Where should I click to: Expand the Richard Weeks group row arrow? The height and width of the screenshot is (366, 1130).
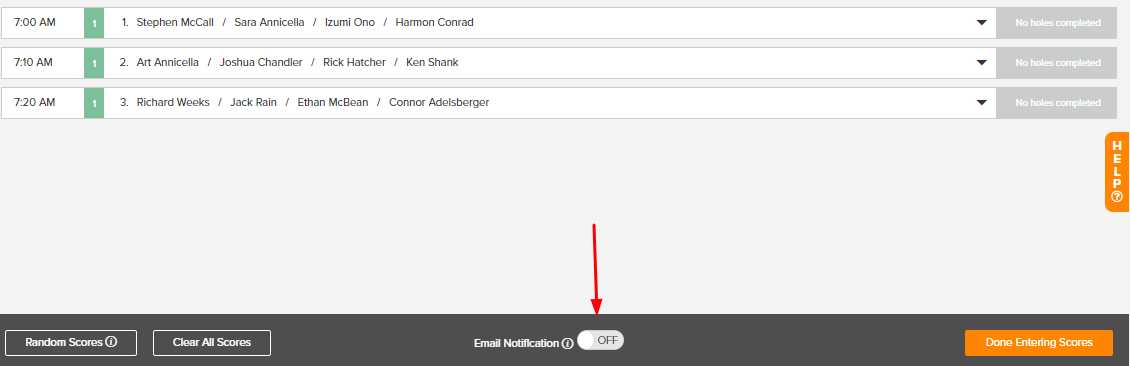[981, 103]
